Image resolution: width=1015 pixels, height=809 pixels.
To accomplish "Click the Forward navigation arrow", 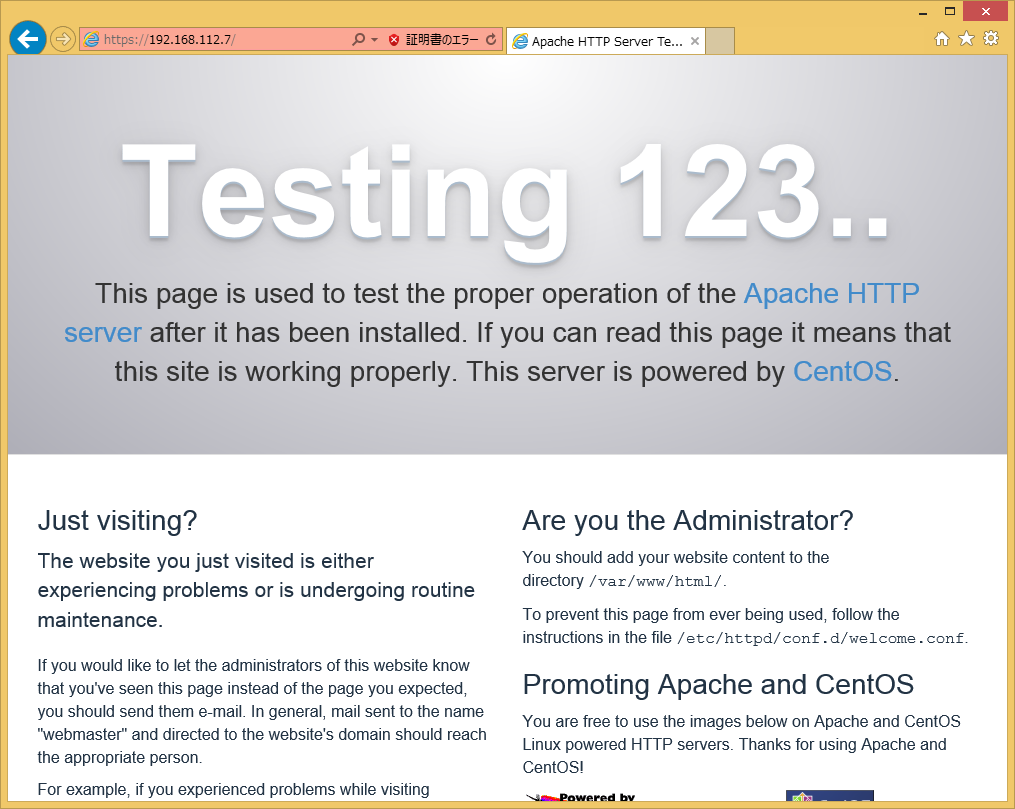I will pyautogui.click(x=63, y=39).
